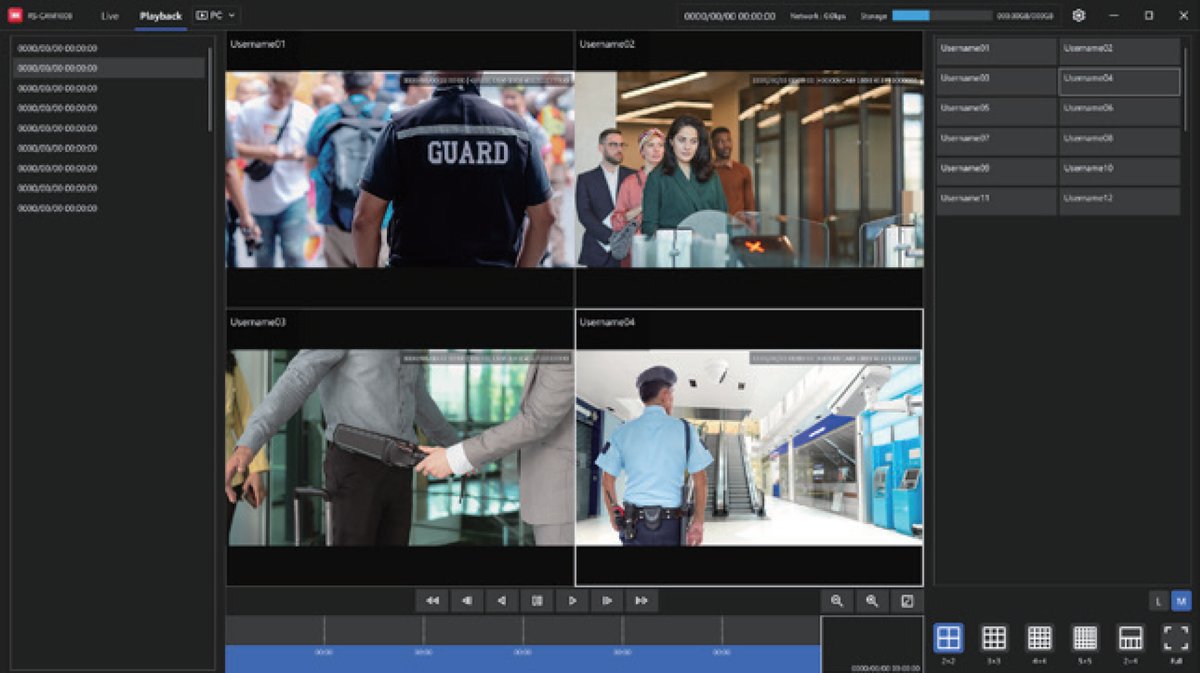Click the fast forward playback button
This screenshot has width=1200, height=673.
[x=641, y=601]
